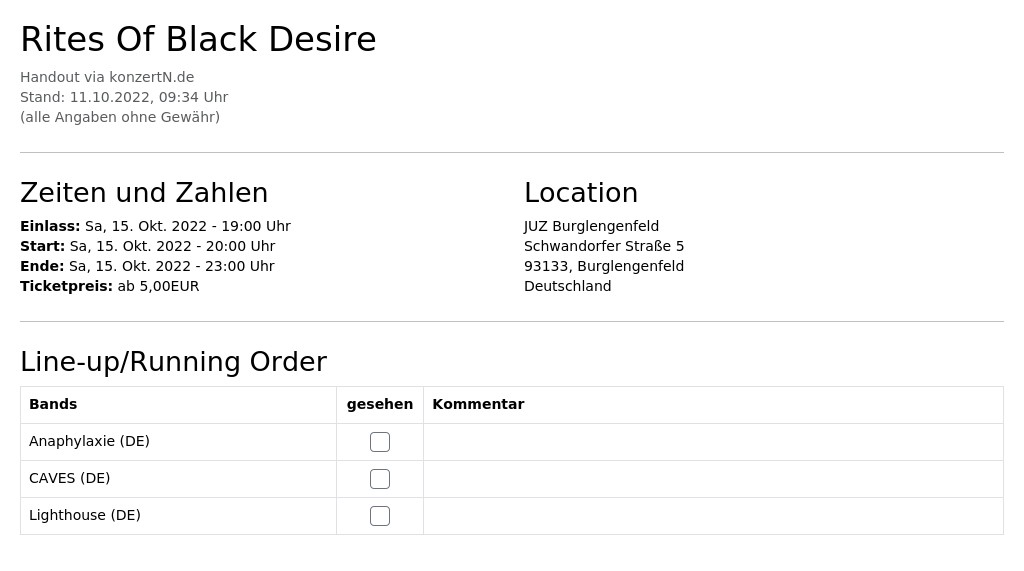Click the Lighthouse (DE) band name

(85, 515)
